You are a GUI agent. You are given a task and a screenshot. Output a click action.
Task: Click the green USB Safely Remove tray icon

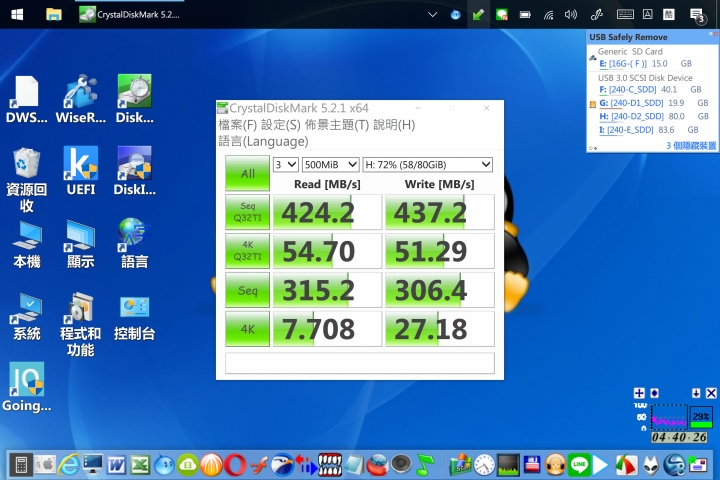pos(478,14)
